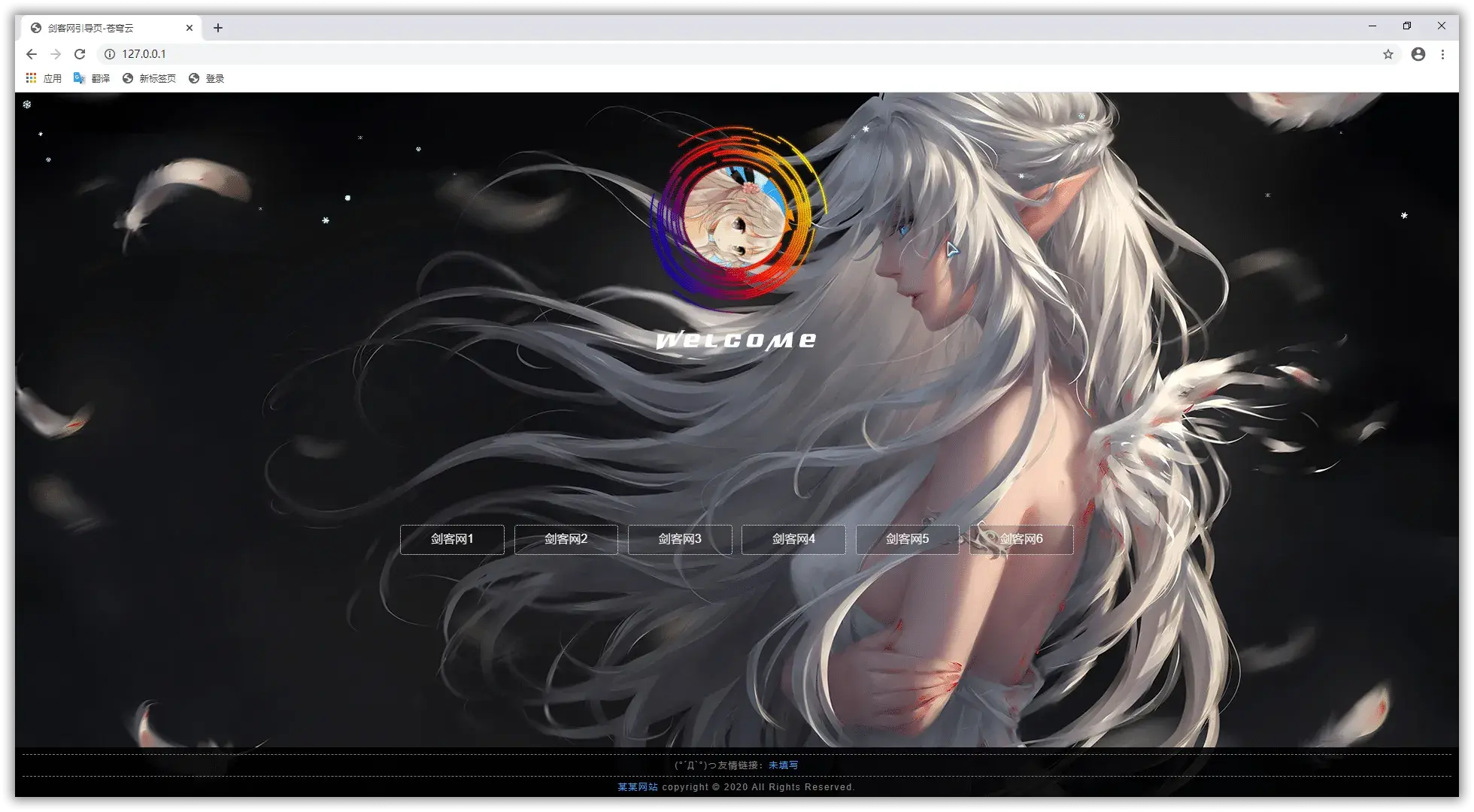Click the circular avatar logo with rainbow ring
The width and height of the screenshot is (1474, 812).
737,218
